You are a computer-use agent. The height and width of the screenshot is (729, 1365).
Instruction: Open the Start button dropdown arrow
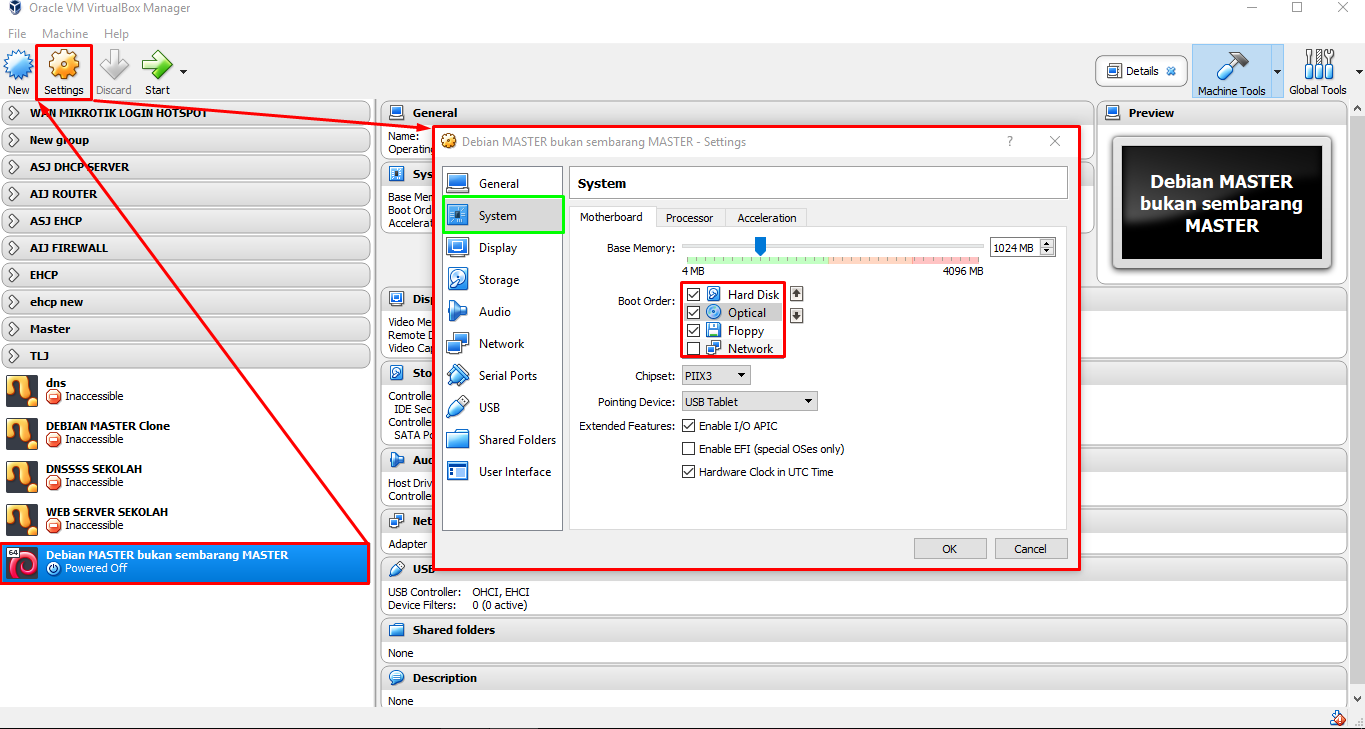(x=183, y=72)
